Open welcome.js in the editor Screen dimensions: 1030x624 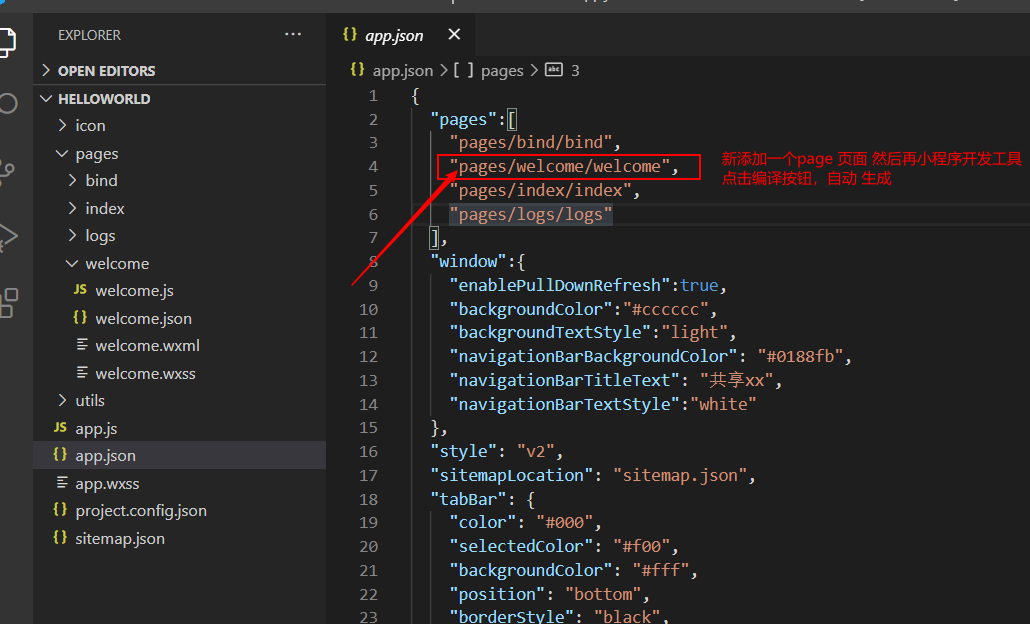tap(134, 291)
